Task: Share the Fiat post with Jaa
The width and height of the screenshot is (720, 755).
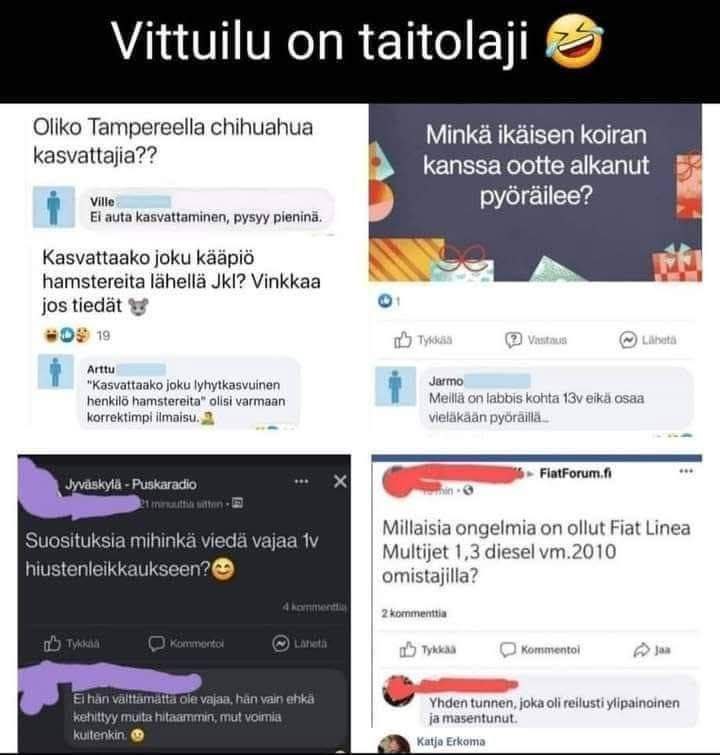Action: [x=652, y=650]
